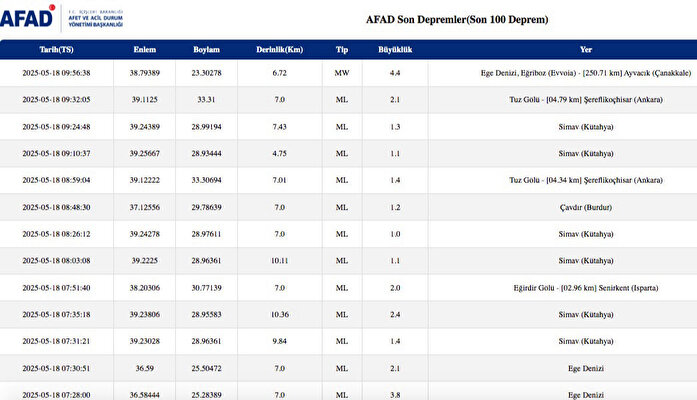The height and width of the screenshot is (400, 697).
Task: Click the Çavdır (Burdur) location
Action: pyautogui.click(x=586, y=207)
